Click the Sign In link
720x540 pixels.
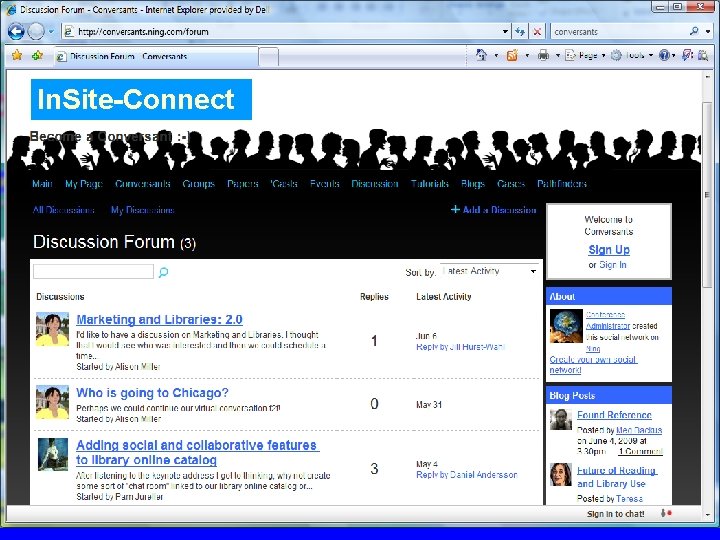(613, 265)
